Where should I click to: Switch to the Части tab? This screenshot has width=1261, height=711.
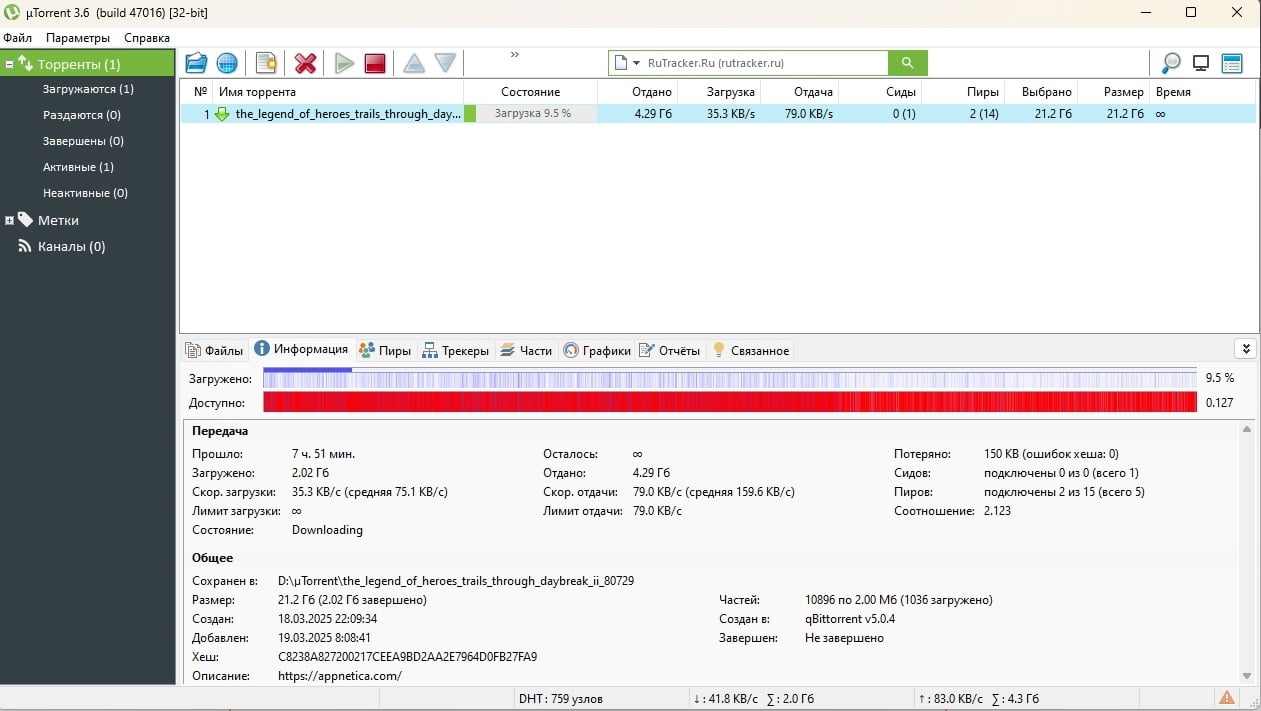click(x=526, y=350)
